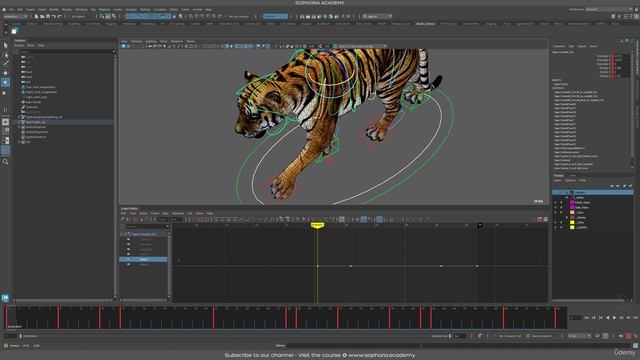Go to start of playback range
The width and height of the screenshot is (640, 360).
(587, 318)
